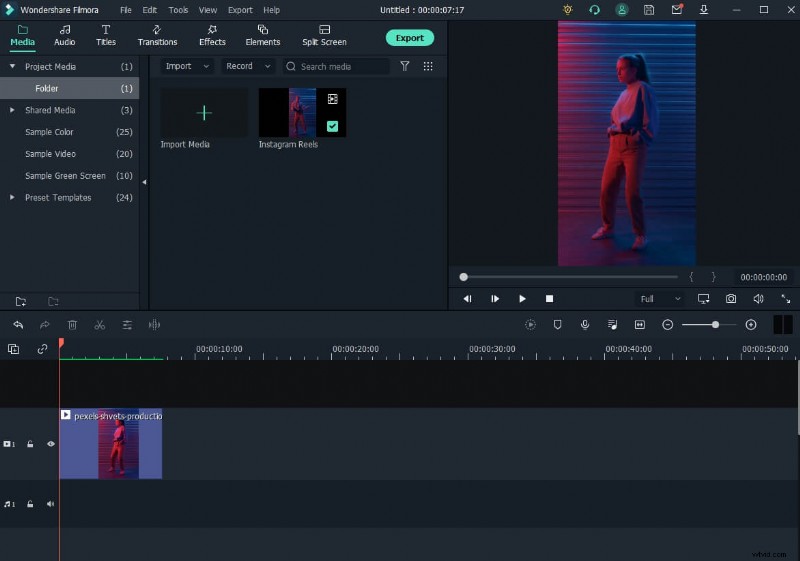
Task: Stop the preview playback
Action: (549, 299)
